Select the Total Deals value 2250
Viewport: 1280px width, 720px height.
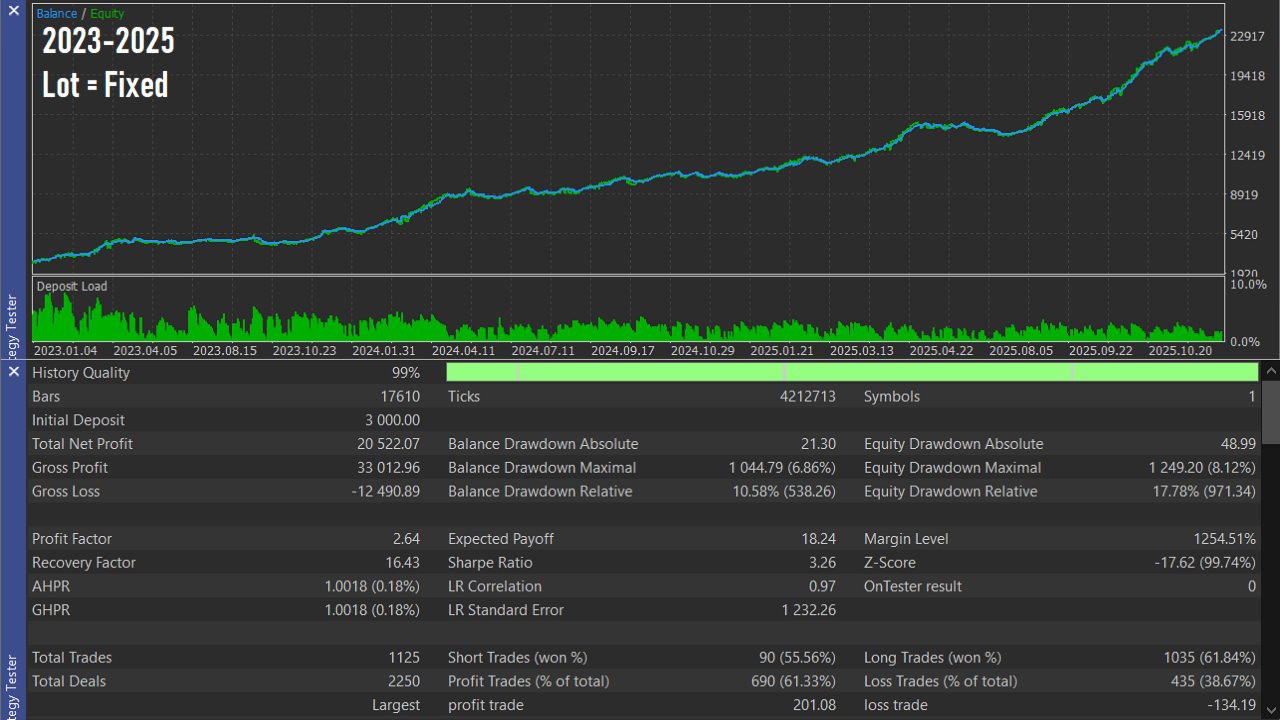click(x=404, y=682)
